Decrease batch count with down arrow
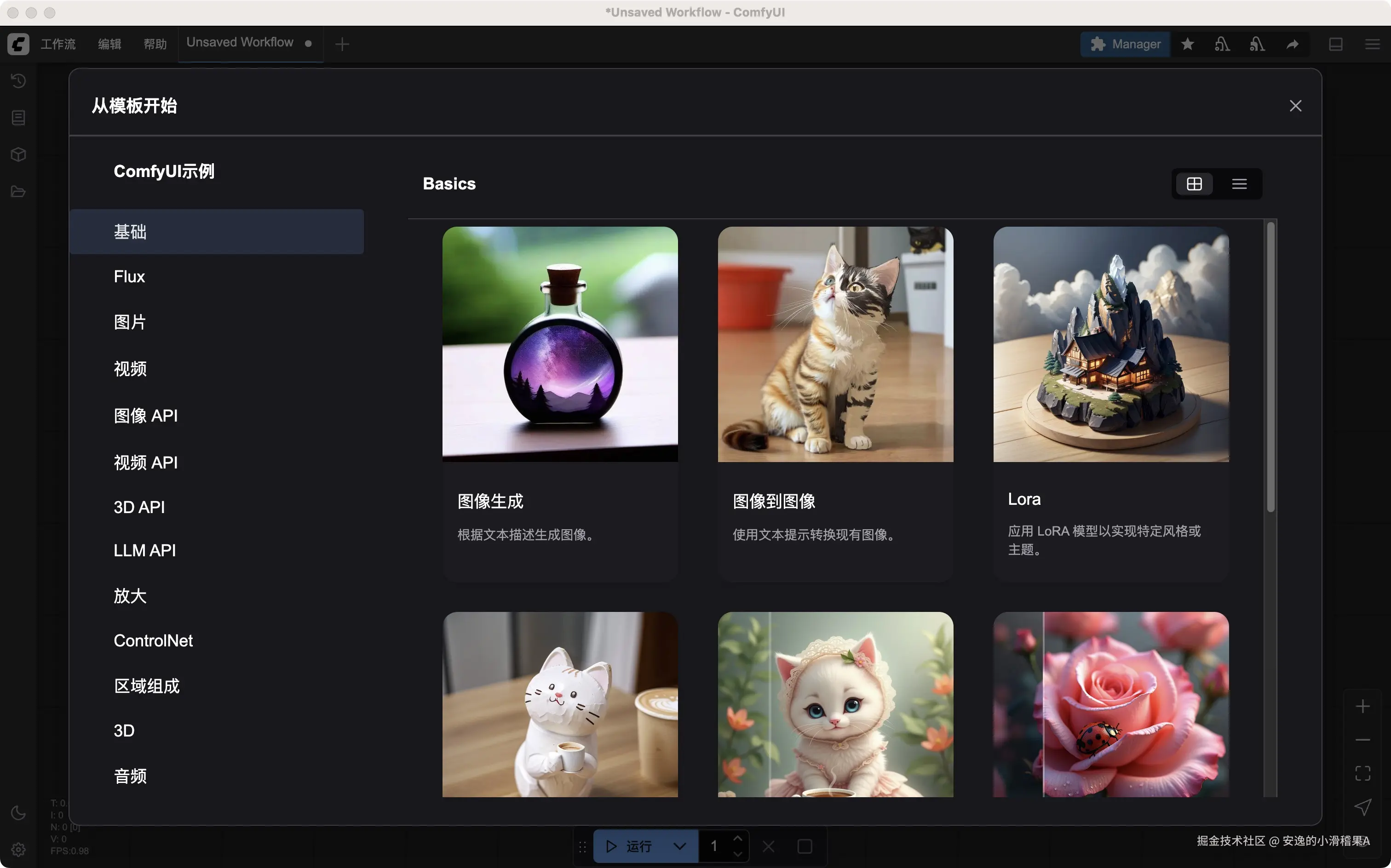 pyautogui.click(x=738, y=854)
